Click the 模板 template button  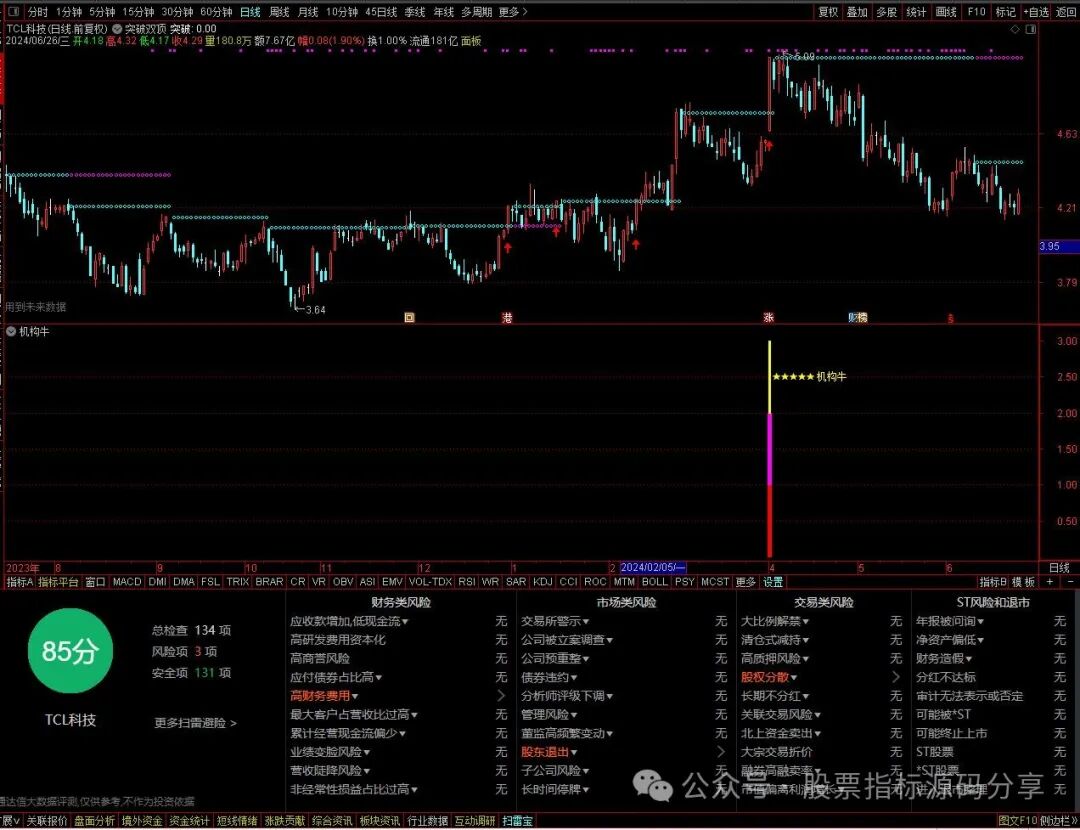tap(1024, 582)
